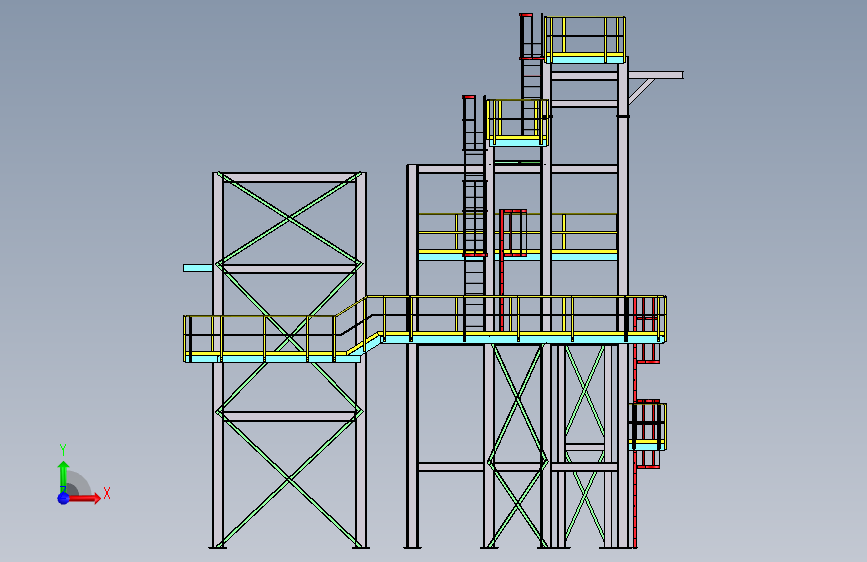Click the blue Z axis sphere of the triad
The image size is (867, 562).
coord(64,498)
